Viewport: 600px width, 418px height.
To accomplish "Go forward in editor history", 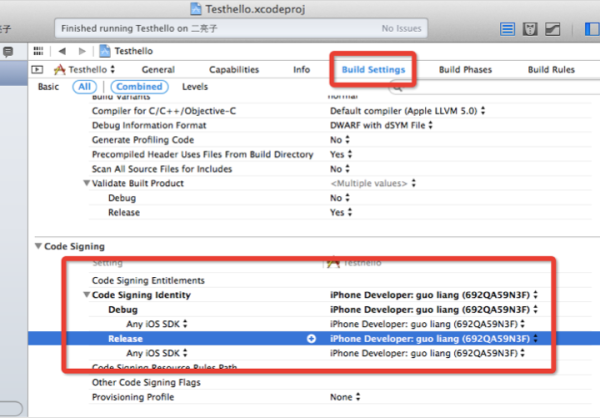I will 82,51.
